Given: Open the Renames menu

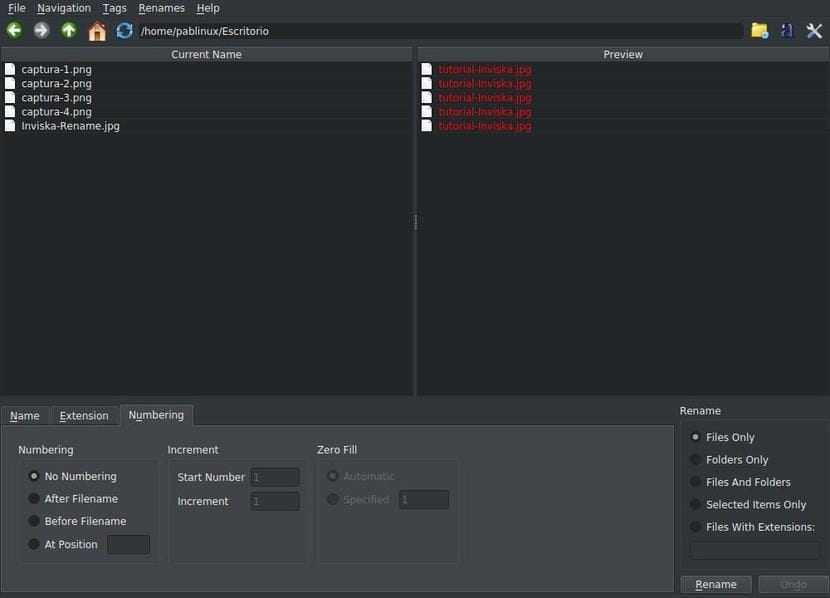Looking at the screenshot, I should (x=161, y=8).
